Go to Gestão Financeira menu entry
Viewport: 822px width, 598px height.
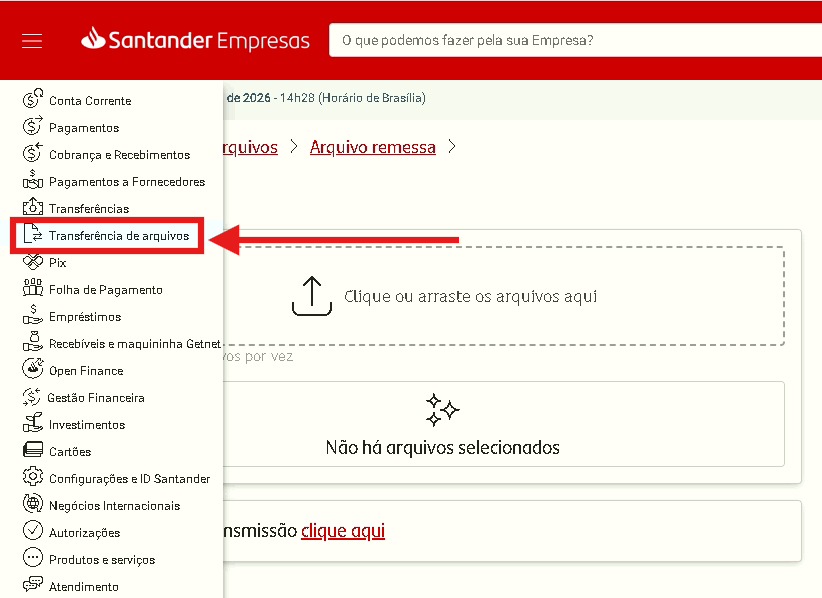click(x=96, y=398)
